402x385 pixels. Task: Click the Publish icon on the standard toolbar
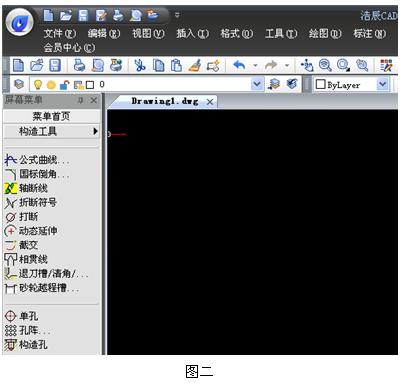point(116,65)
